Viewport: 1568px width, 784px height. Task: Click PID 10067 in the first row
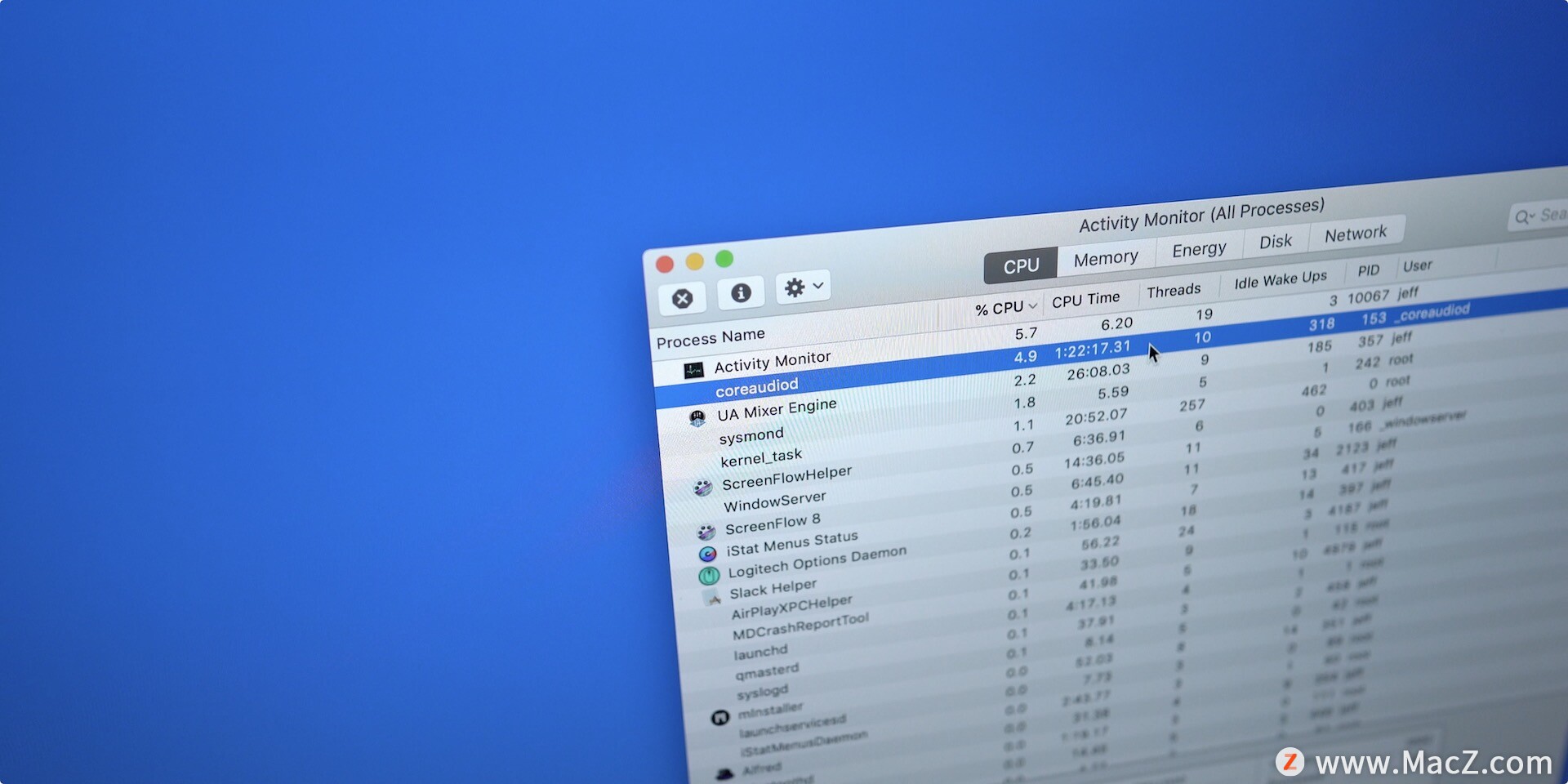tap(1368, 296)
